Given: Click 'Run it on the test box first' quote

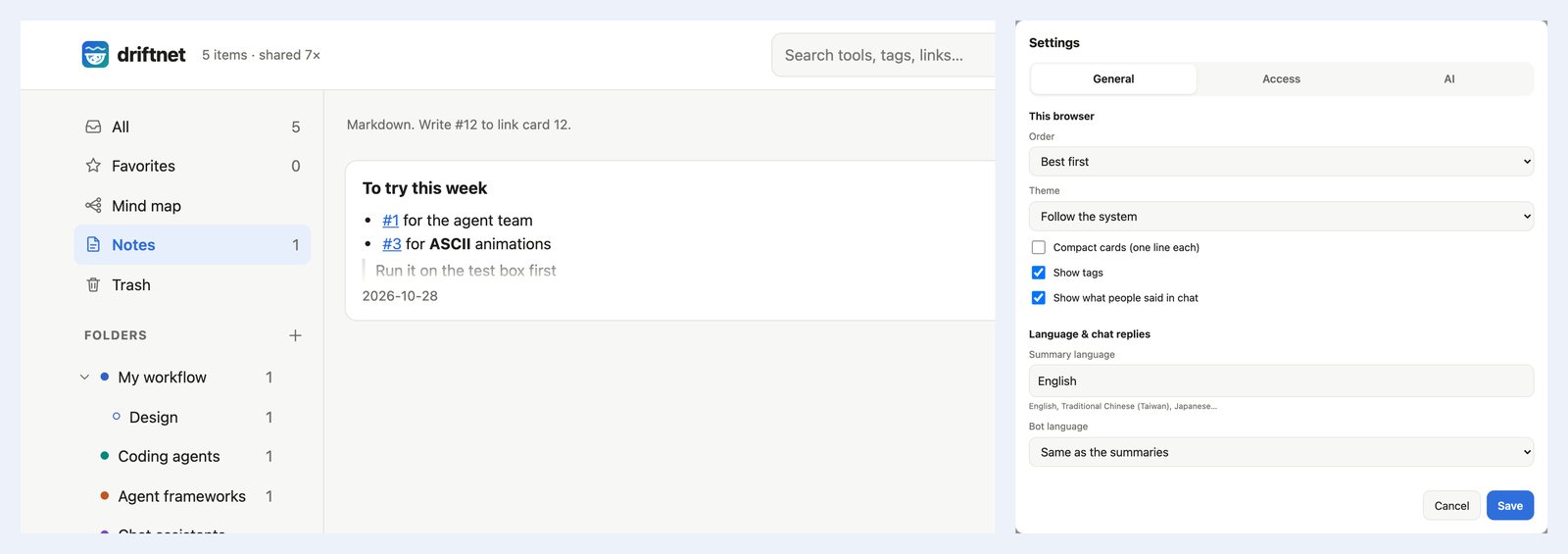Looking at the screenshot, I should coord(465,271).
